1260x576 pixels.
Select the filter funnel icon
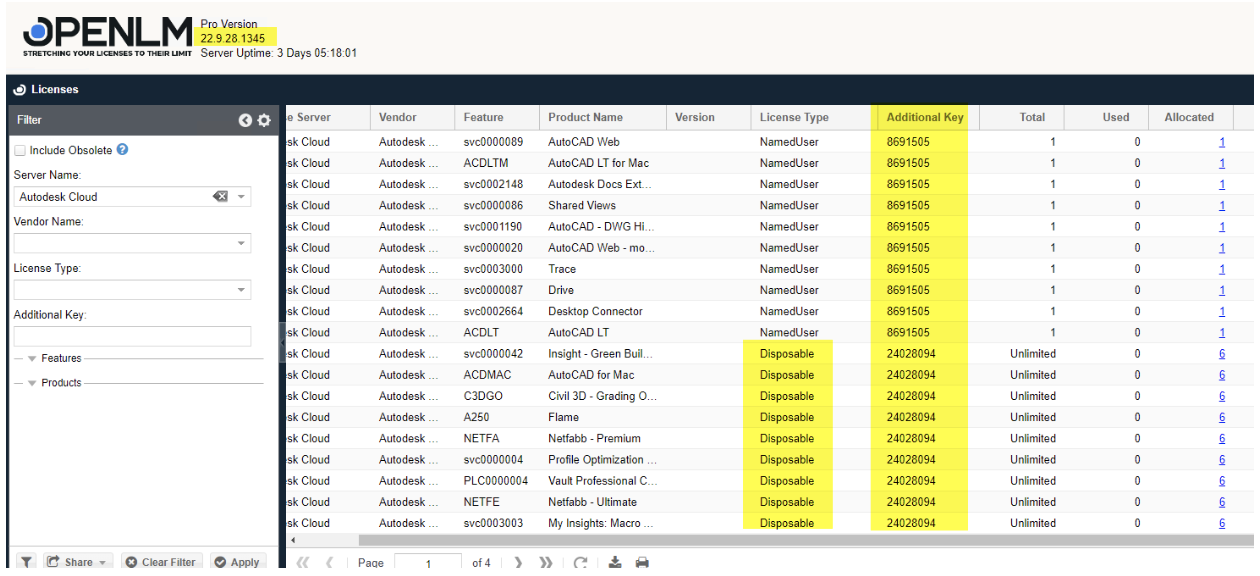(x=26, y=561)
